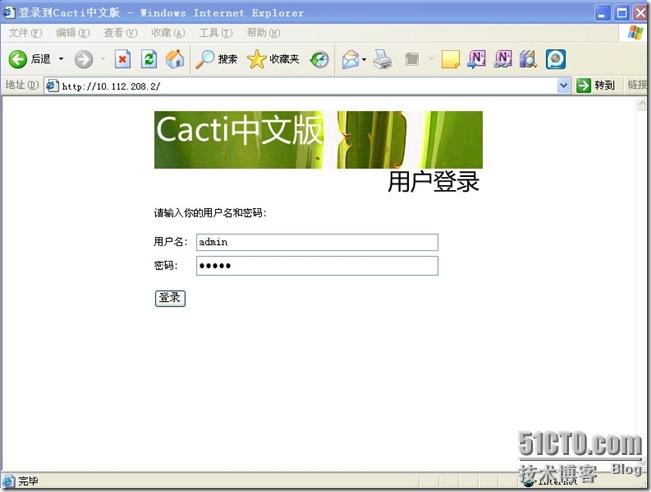Open the View (查看) menu
Image resolution: width=651 pixels, height=492 pixels.
tap(120, 33)
